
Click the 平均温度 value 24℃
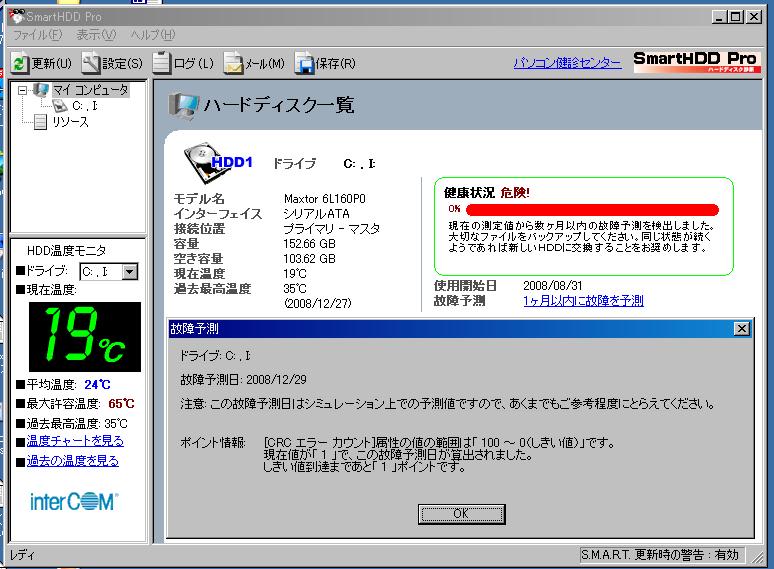coord(97,384)
